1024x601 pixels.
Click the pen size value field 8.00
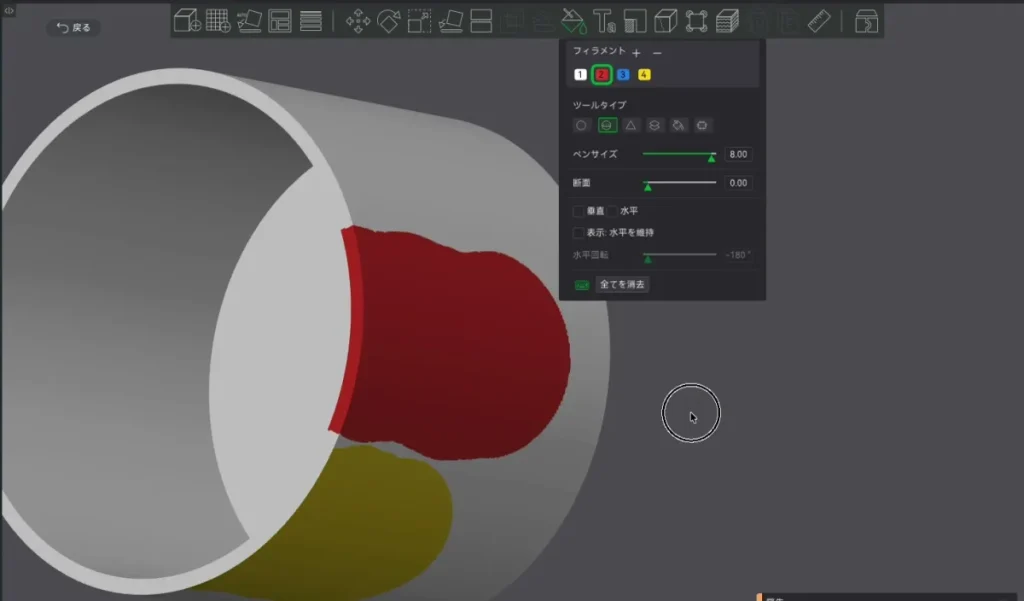(738, 154)
